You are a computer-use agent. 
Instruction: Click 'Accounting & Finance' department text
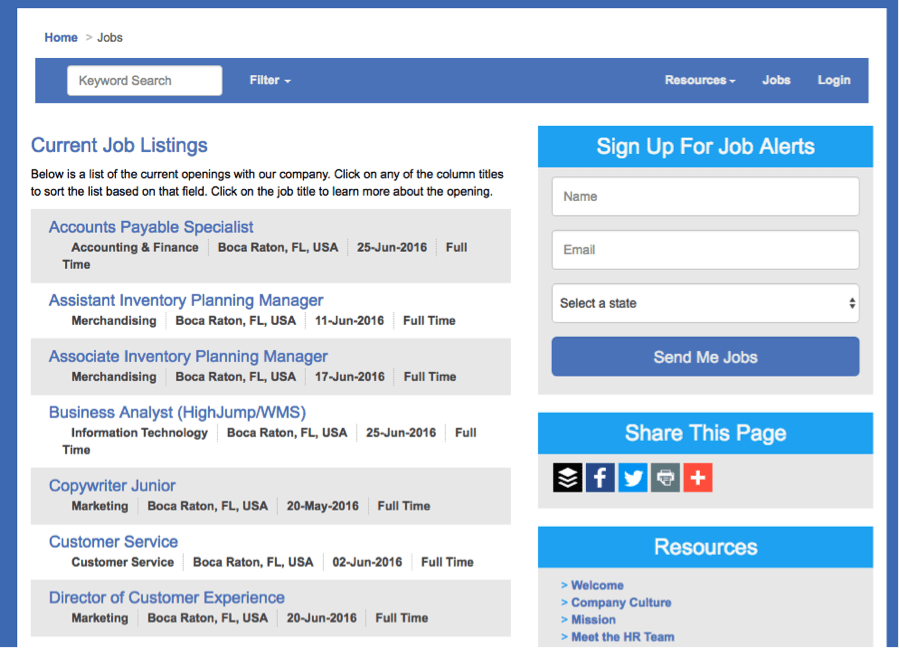click(135, 247)
